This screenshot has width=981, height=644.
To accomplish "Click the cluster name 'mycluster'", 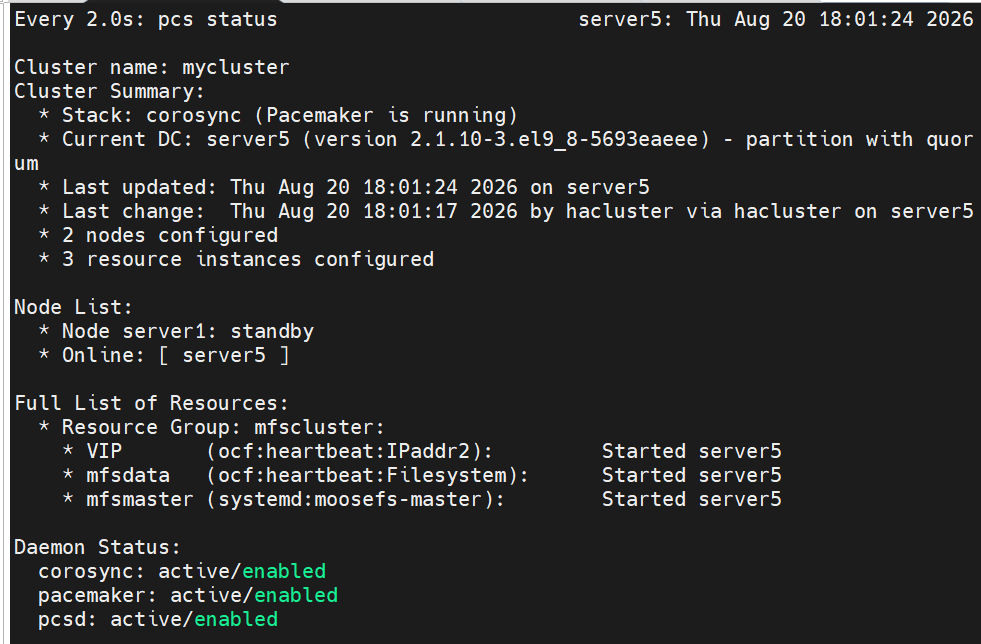I will pyautogui.click(x=235, y=68).
